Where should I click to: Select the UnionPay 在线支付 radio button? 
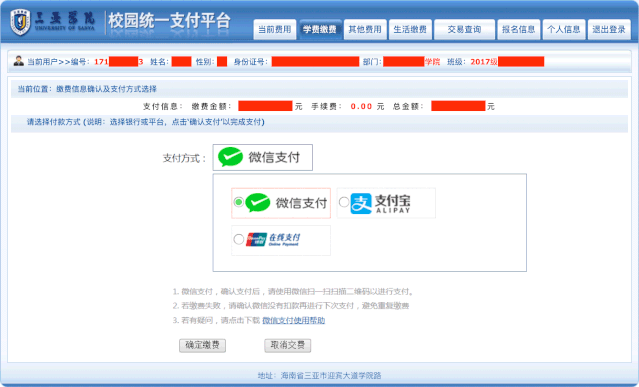(238, 239)
